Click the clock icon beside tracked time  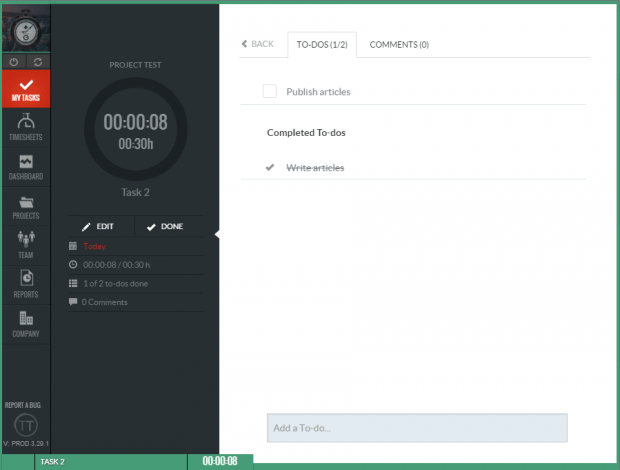tap(73, 264)
